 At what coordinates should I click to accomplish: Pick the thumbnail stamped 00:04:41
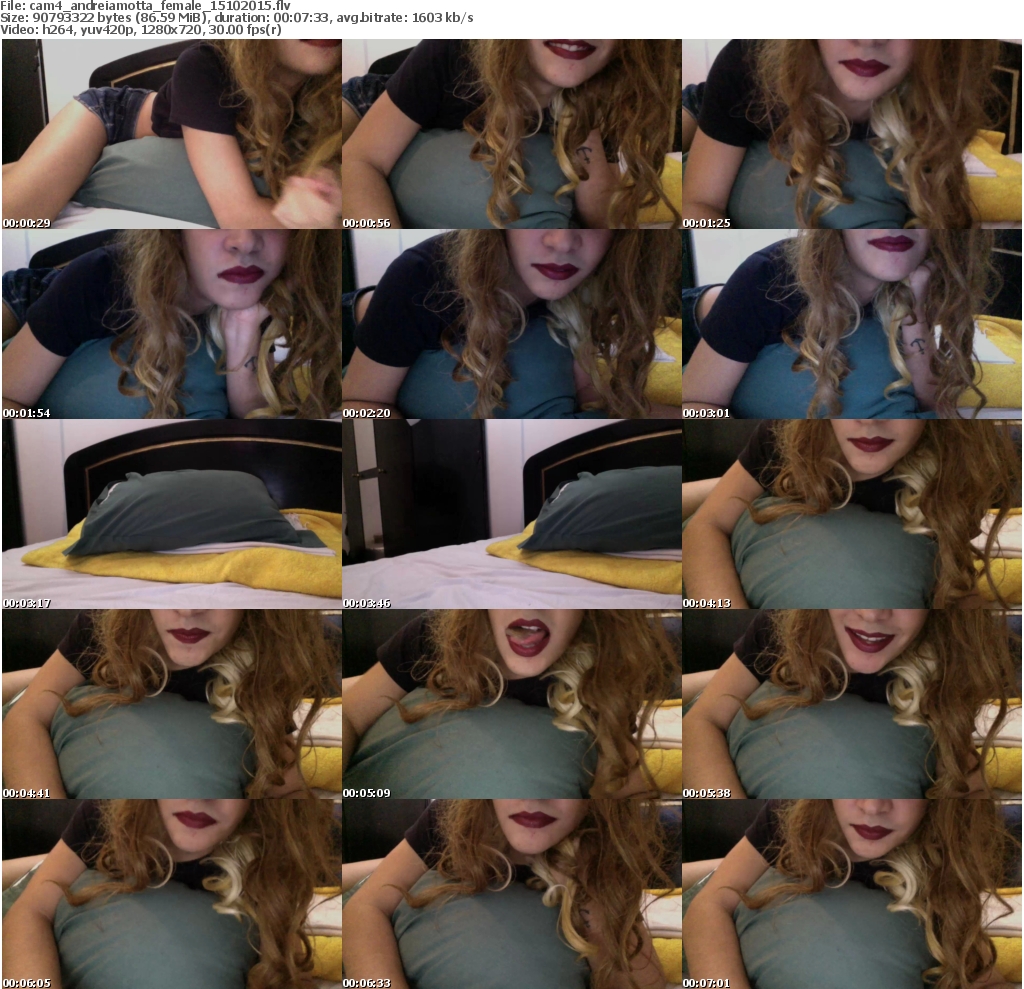point(171,704)
